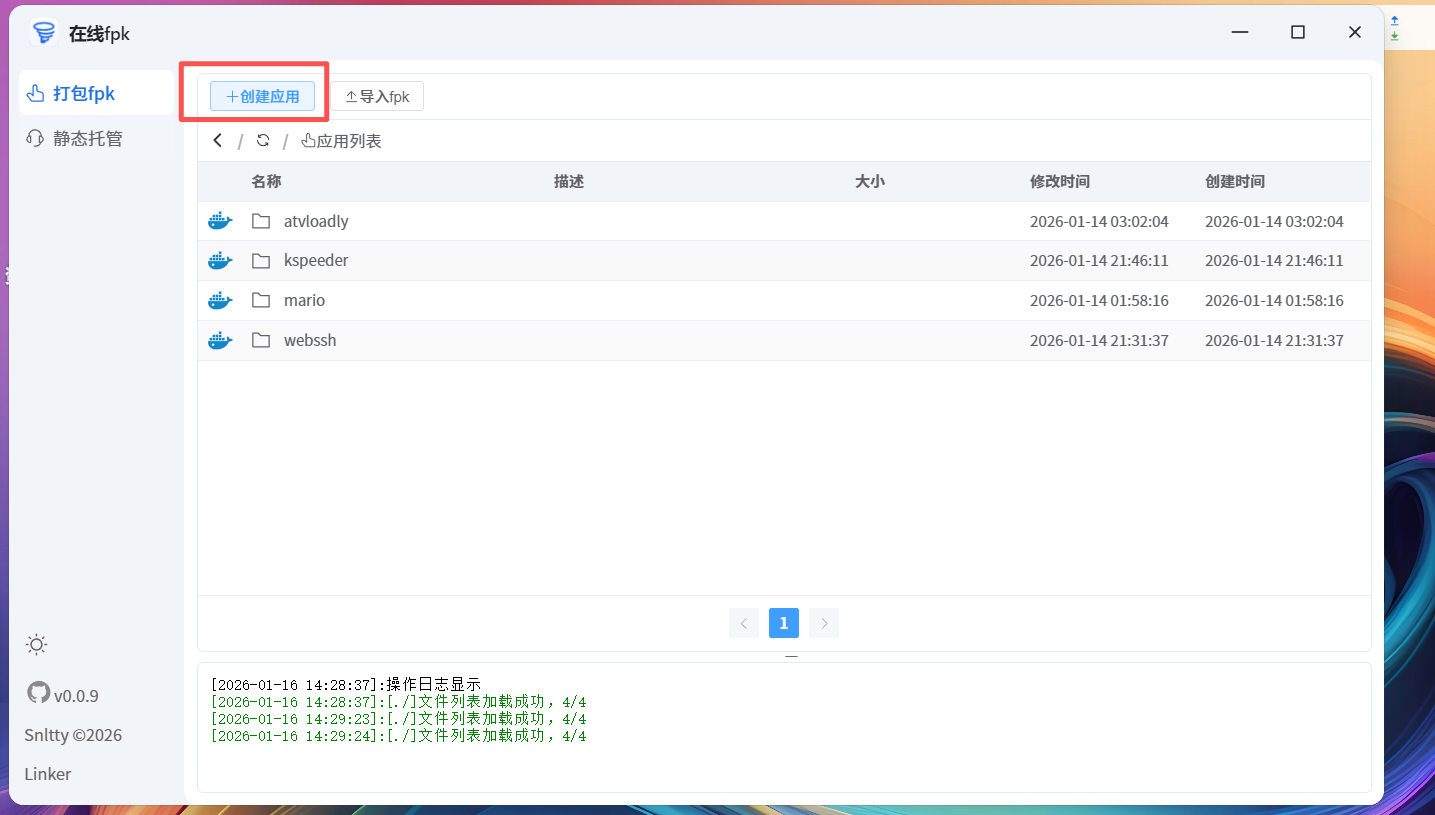Click the 应用列表 breadcrumb item
The image size is (1435, 815).
(x=342, y=141)
